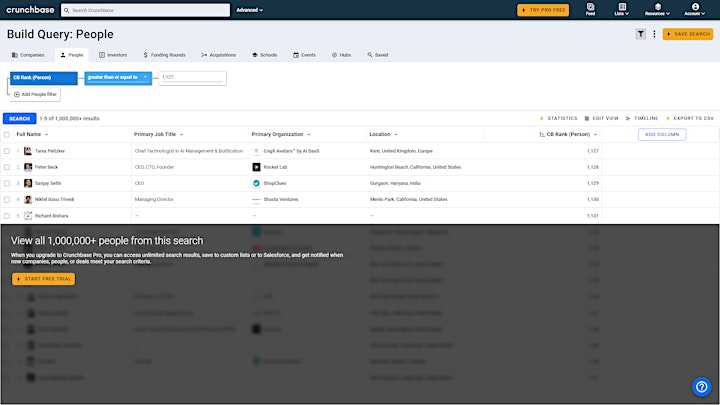Open the three-dot more options menu
The height and width of the screenshot is (405, 720).
(654, 34)
